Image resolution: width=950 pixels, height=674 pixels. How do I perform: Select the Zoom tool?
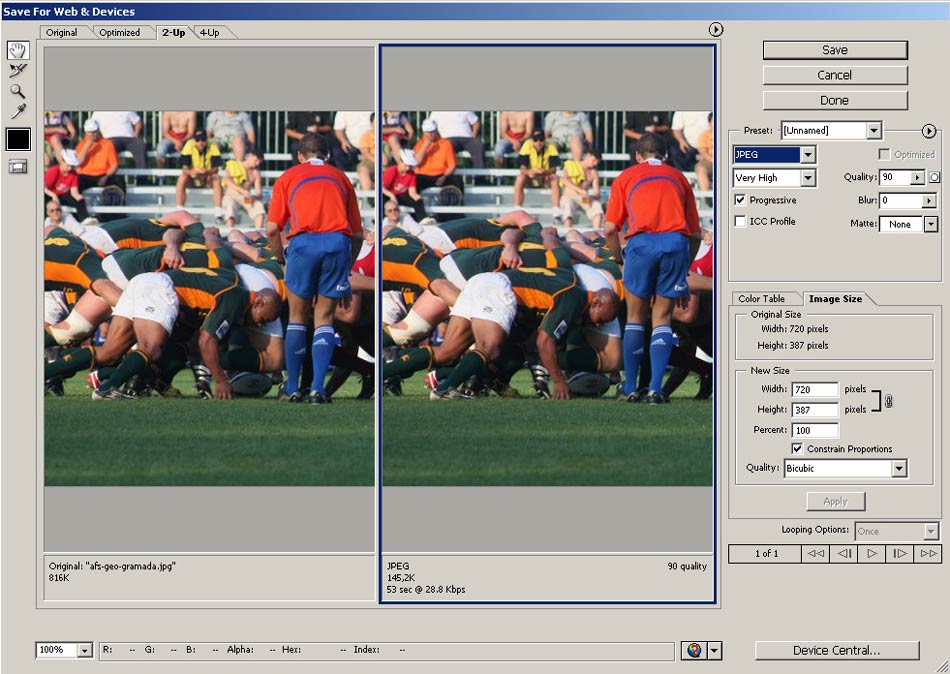point(18,92)
